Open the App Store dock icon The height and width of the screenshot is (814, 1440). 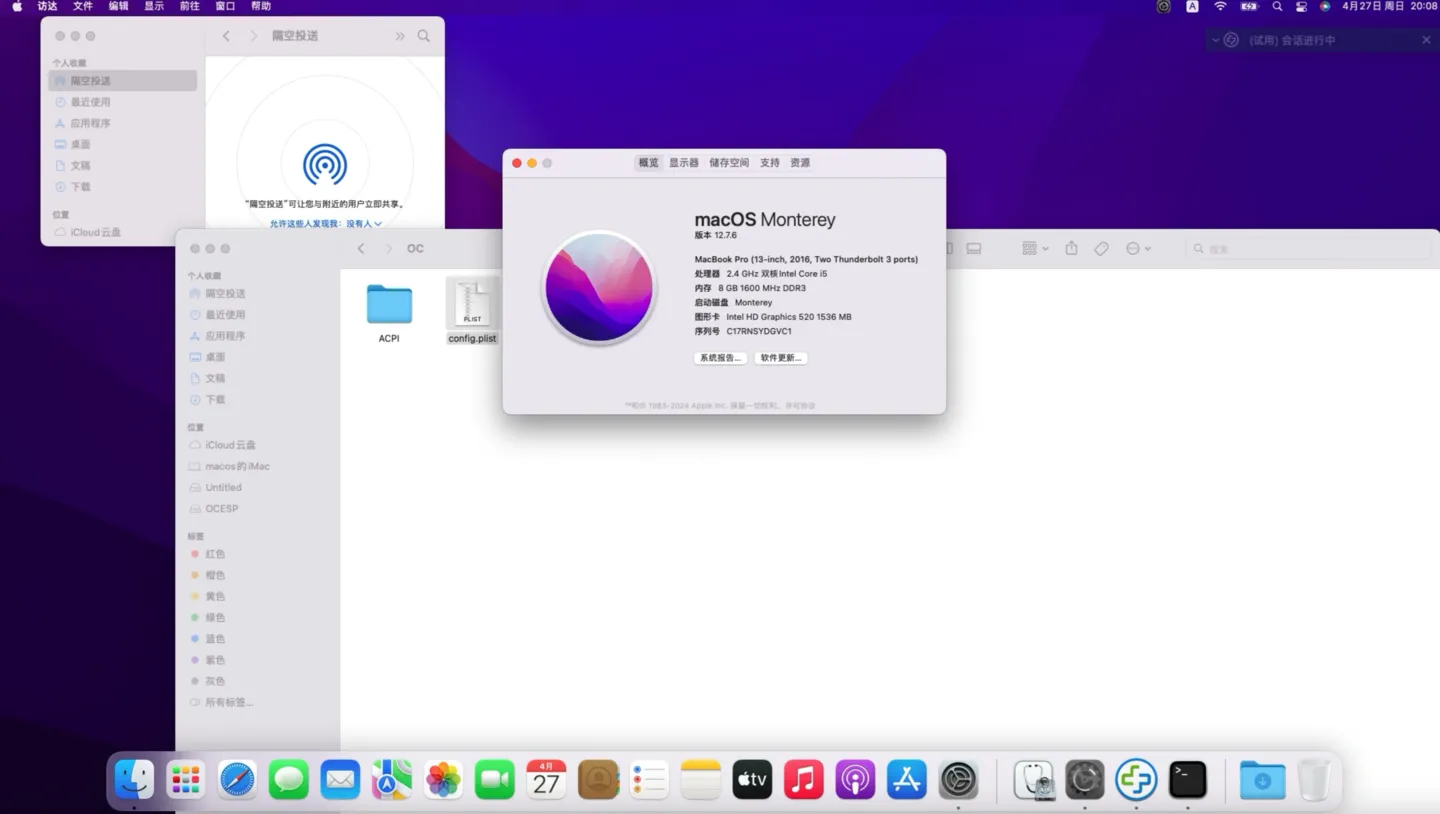(907, 780)
